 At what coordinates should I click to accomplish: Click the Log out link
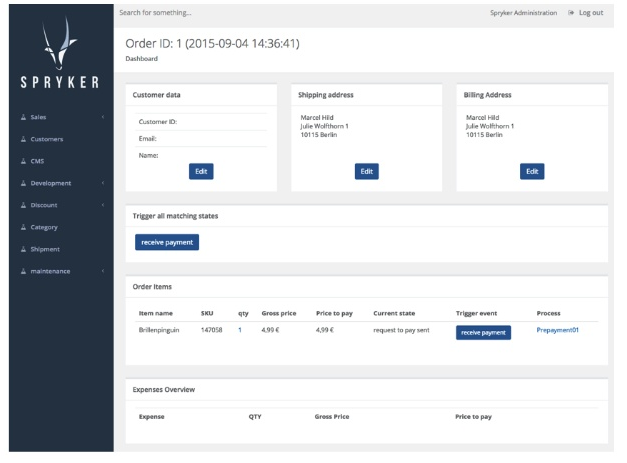pyautogui.click(x=591, y=13)
